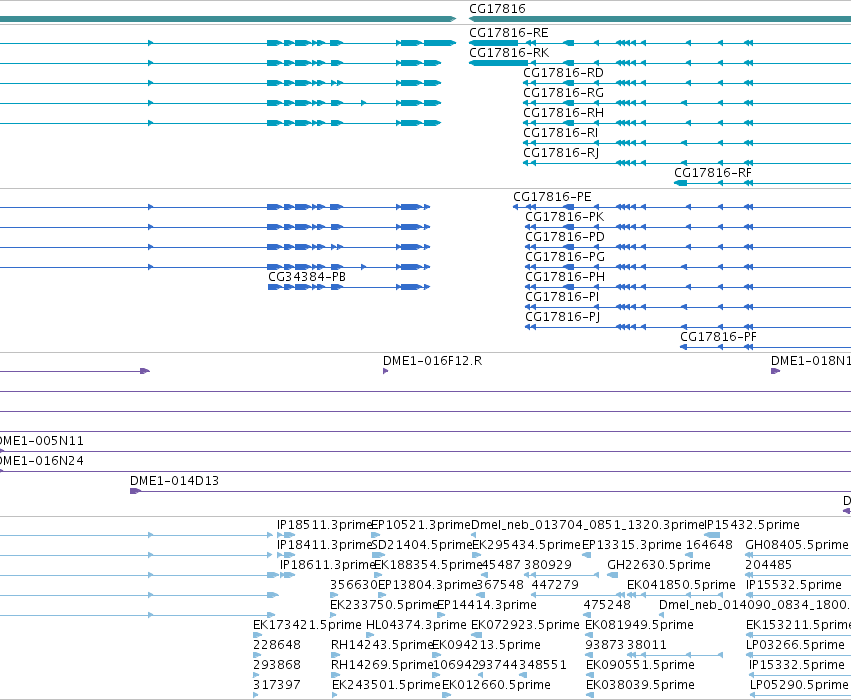Viewport: 851px width, 700px height.
Task: Select transcript CG17816-RI
Action: 561,133
